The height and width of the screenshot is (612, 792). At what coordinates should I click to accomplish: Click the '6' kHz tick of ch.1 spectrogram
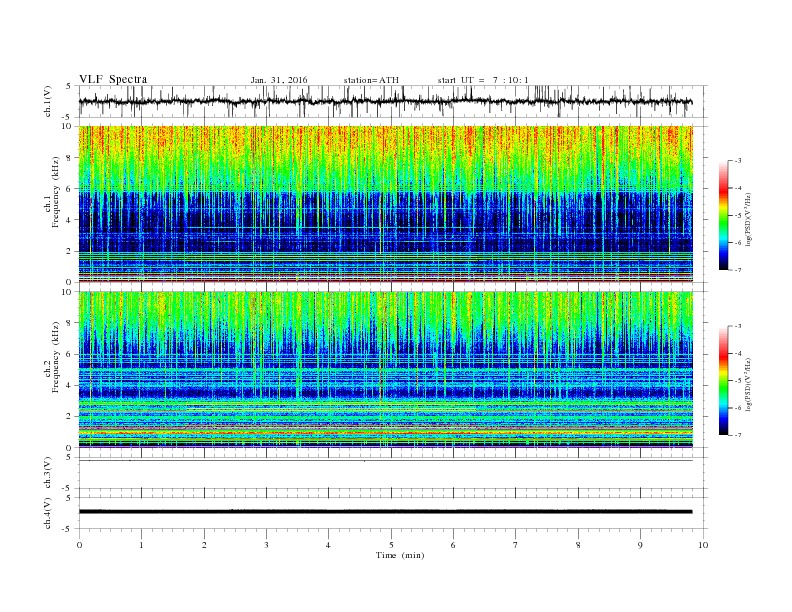pos(70,189)
